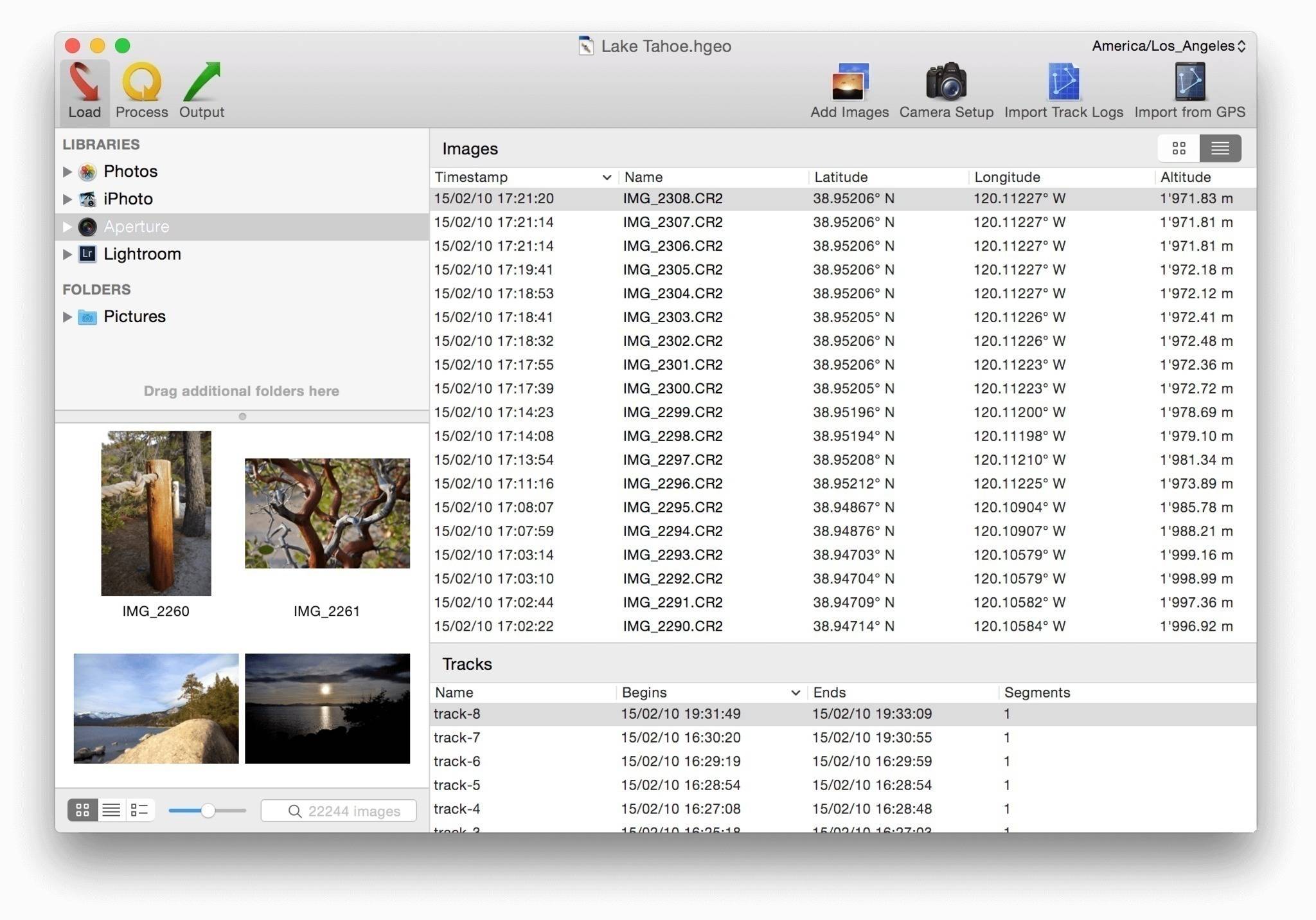Select the IMG_2299.CR2 image row

tap(673, 412)
